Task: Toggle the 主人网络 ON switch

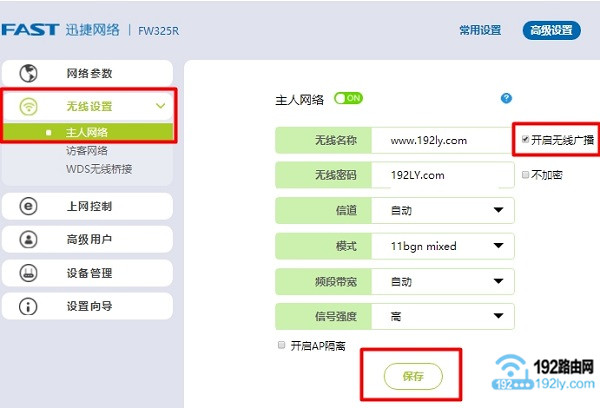Action: pyautogui.click(x=348, y=99)
